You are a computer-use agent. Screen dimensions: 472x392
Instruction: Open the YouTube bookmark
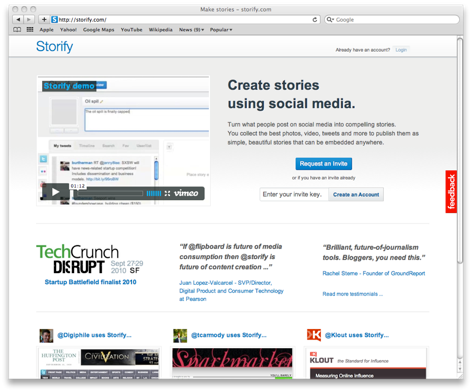click(131, 30)
